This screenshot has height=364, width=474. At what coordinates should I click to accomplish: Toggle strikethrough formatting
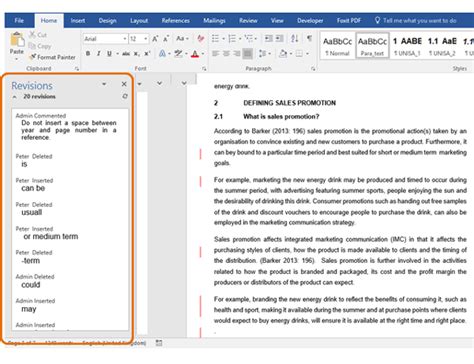coord(126,53)
